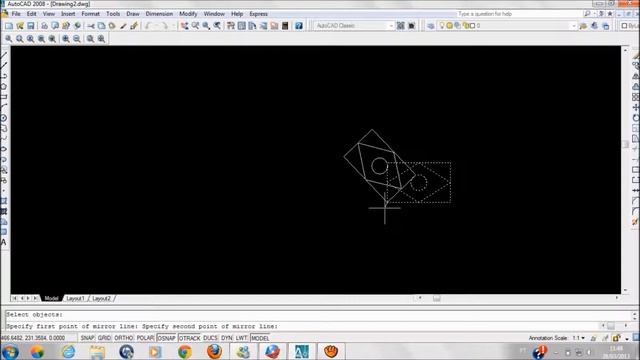Open the Annotation Scale 1:1 dropdown

click(578, 338)
